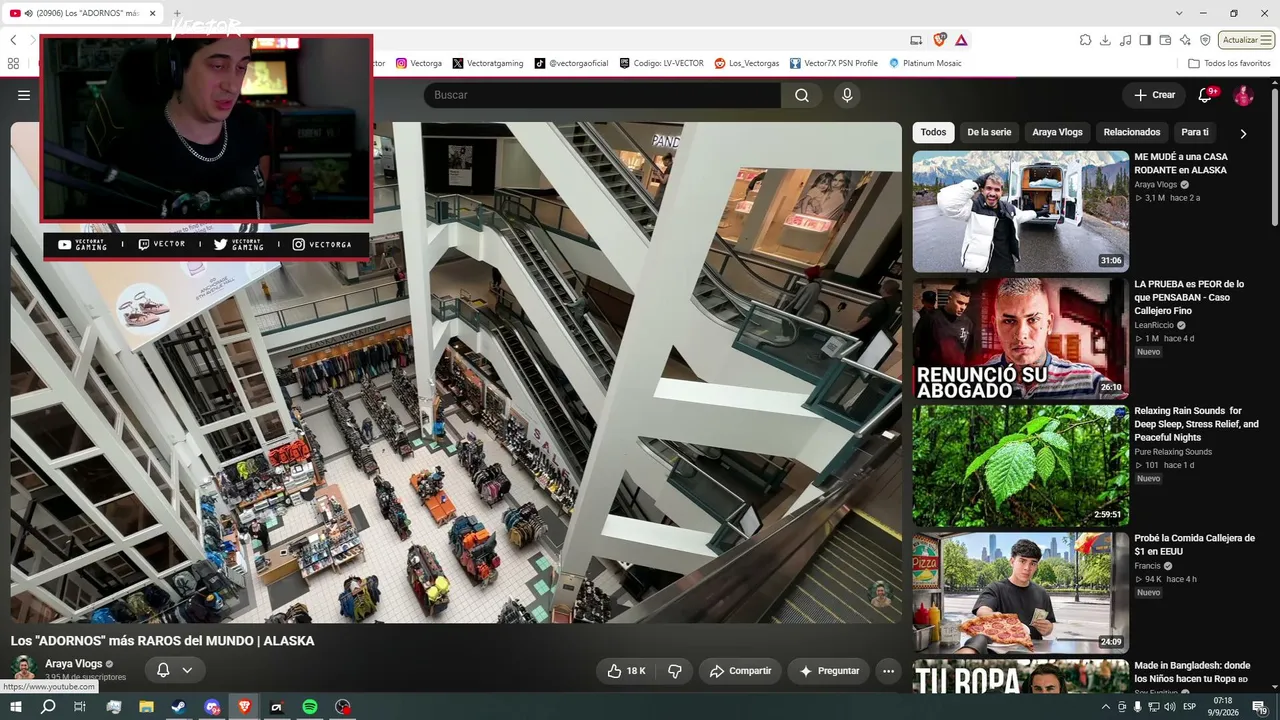Click the YouTube search input field

coord(602,95)
